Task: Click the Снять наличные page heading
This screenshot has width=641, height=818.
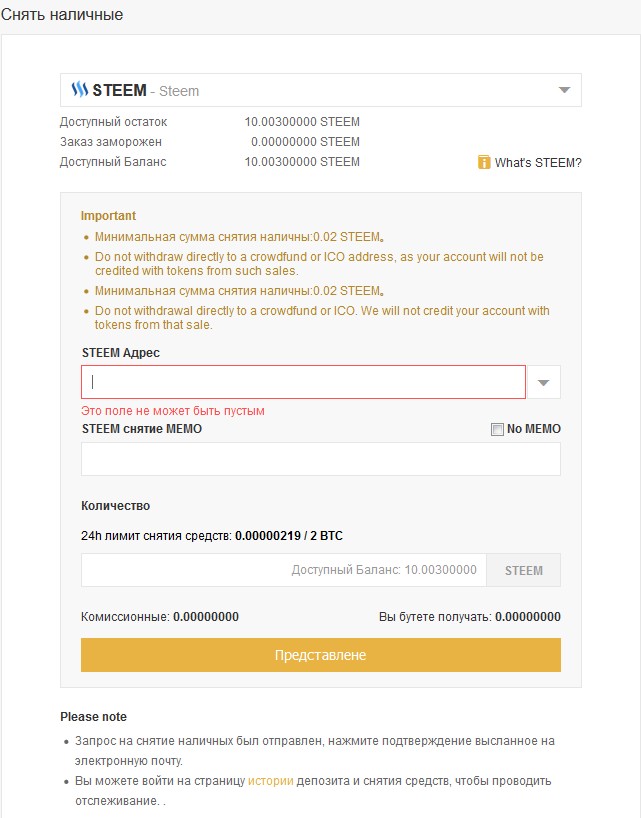Action: tap(62, 15)
